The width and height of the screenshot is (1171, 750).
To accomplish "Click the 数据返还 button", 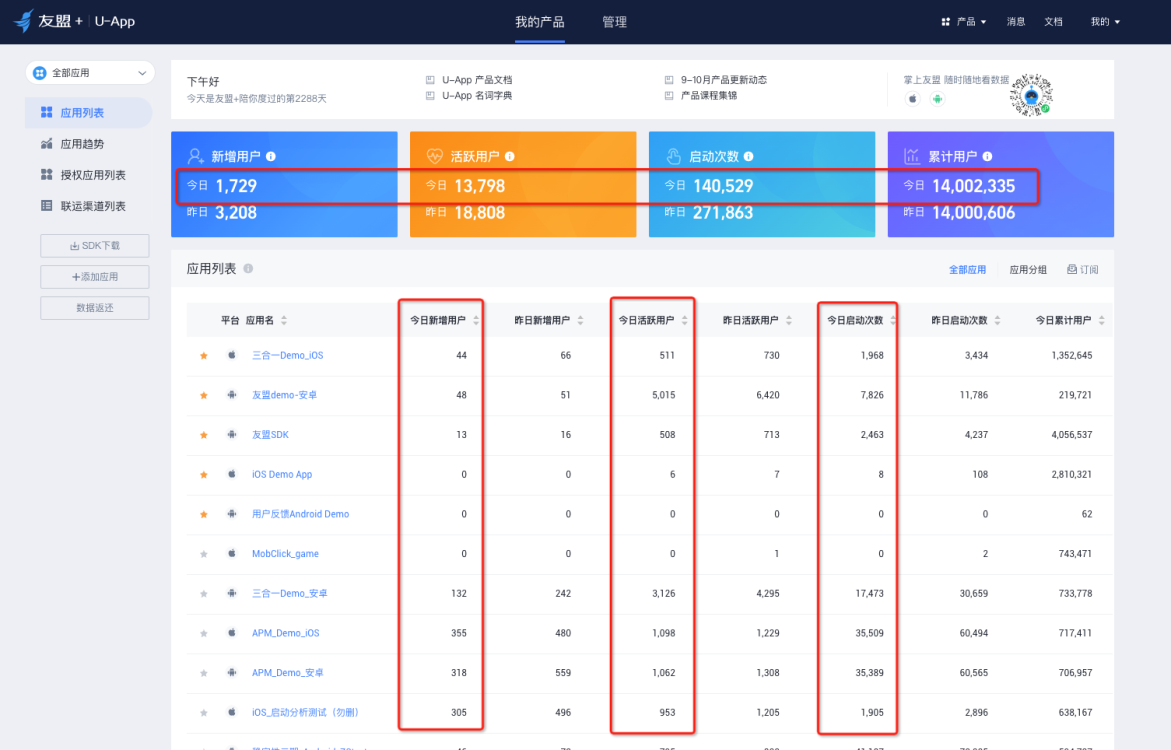I will pyautogui.click(x=95, y=308).
